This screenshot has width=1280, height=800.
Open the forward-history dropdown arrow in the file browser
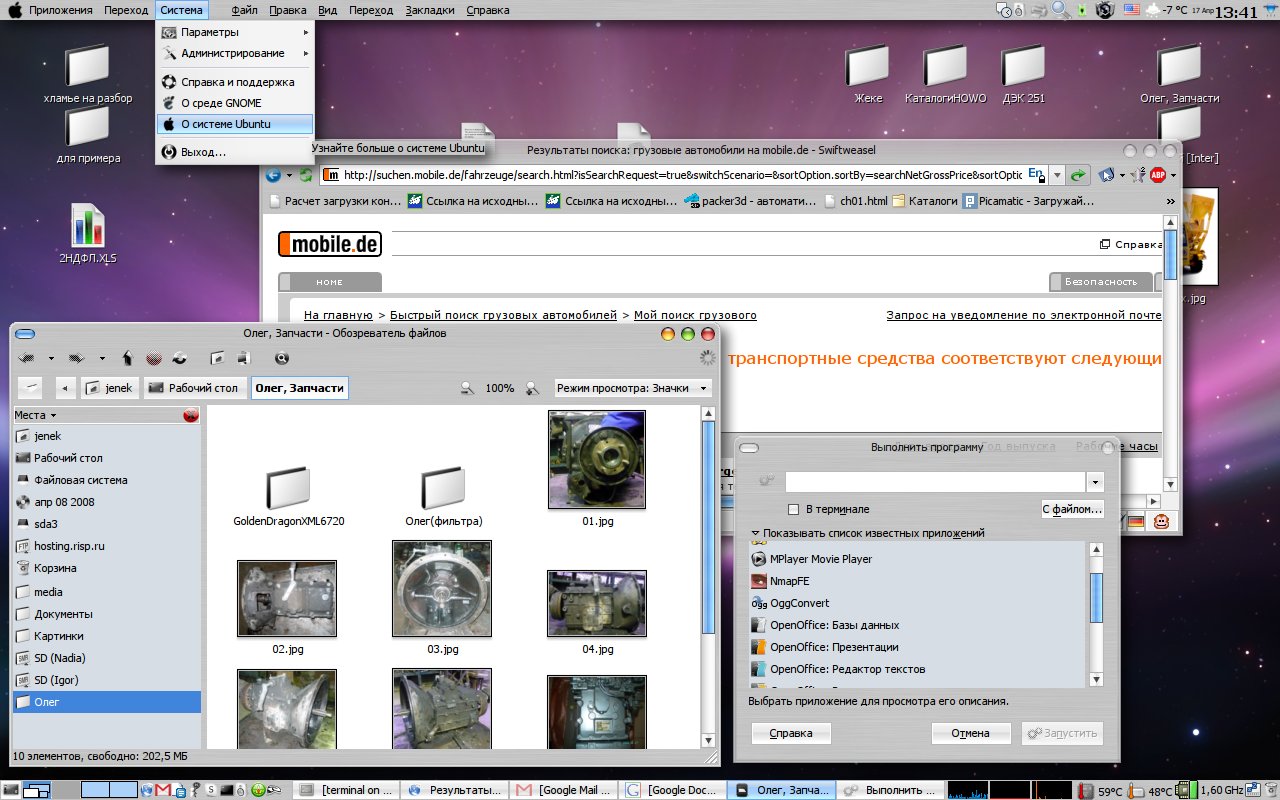[x=102, y=357]
